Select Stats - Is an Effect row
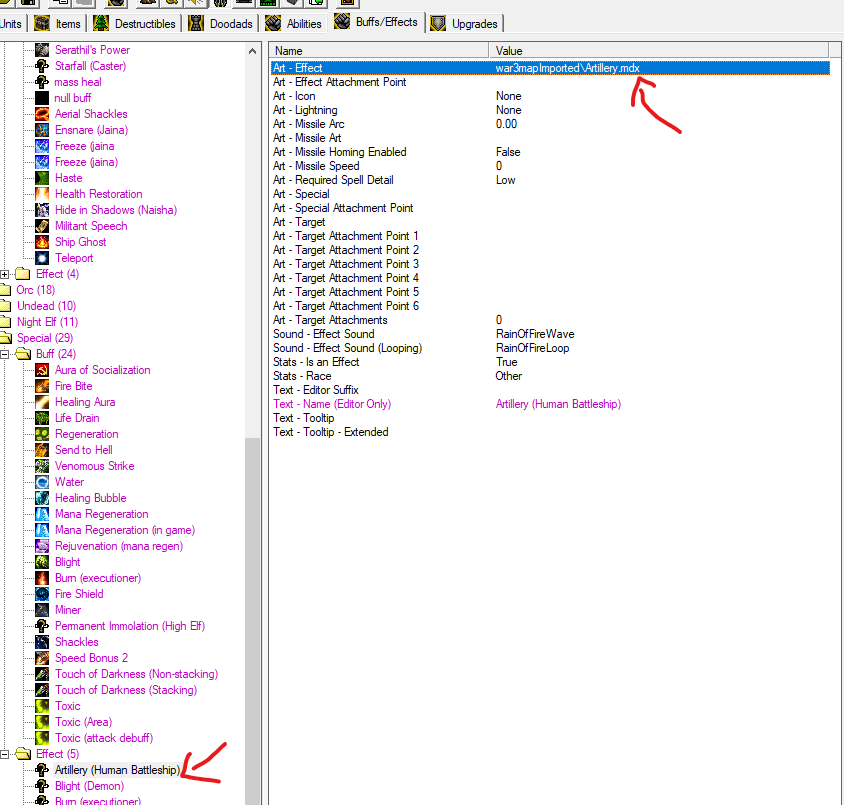The width and height of the screenshot is (844, 805). tap(550, 362)
